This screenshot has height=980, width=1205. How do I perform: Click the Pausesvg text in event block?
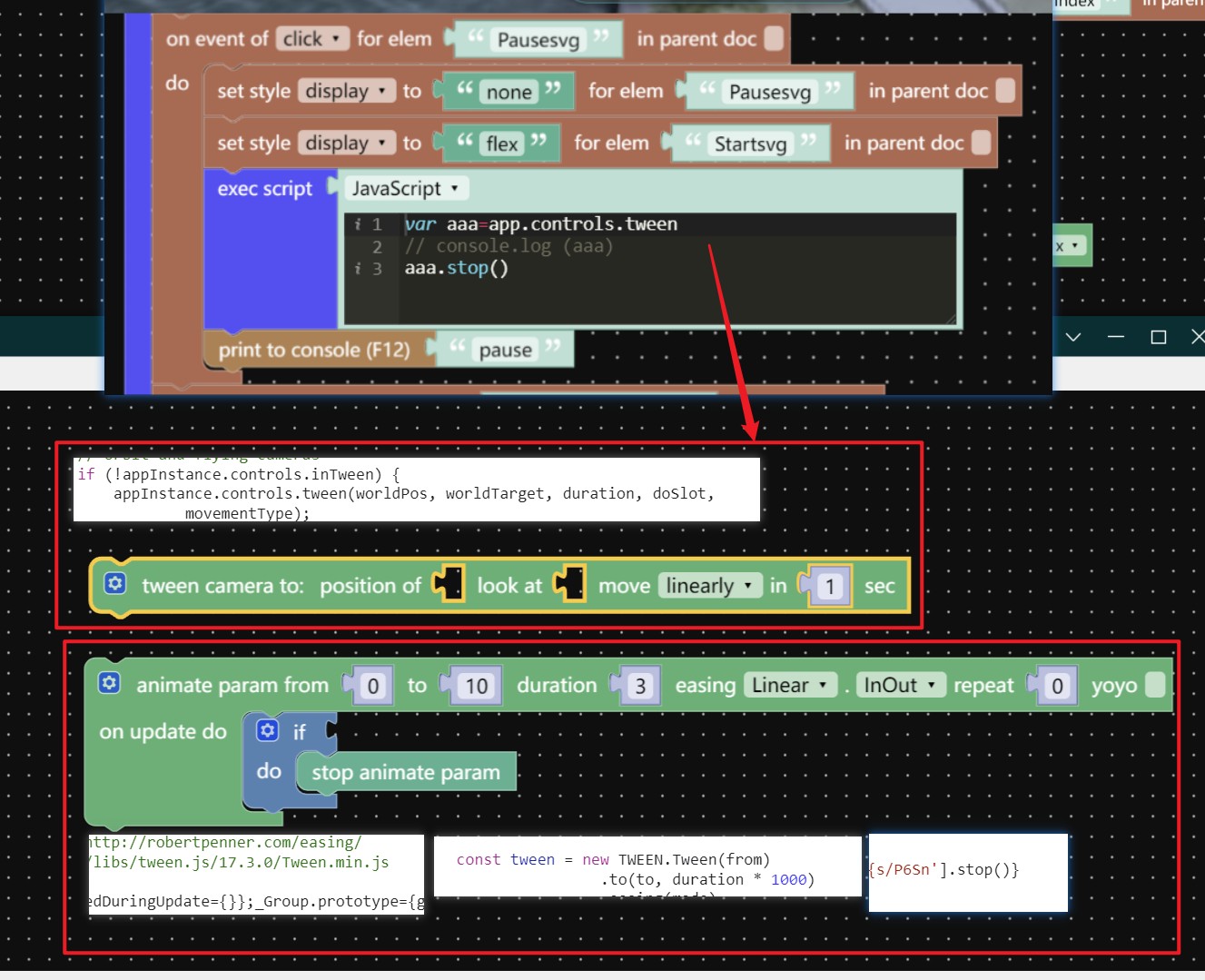pyautogui.click(x=538, y=40)
